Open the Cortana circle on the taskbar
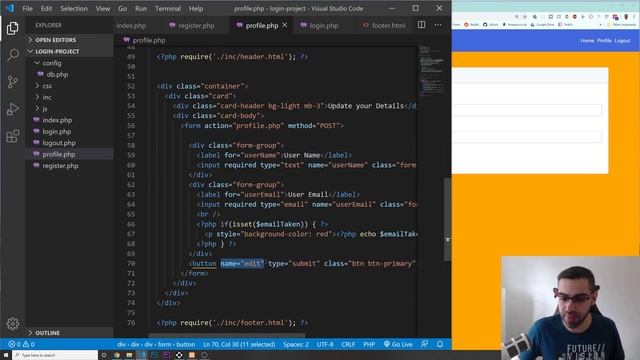Screen dimensions: 640x360 (104, 355)
